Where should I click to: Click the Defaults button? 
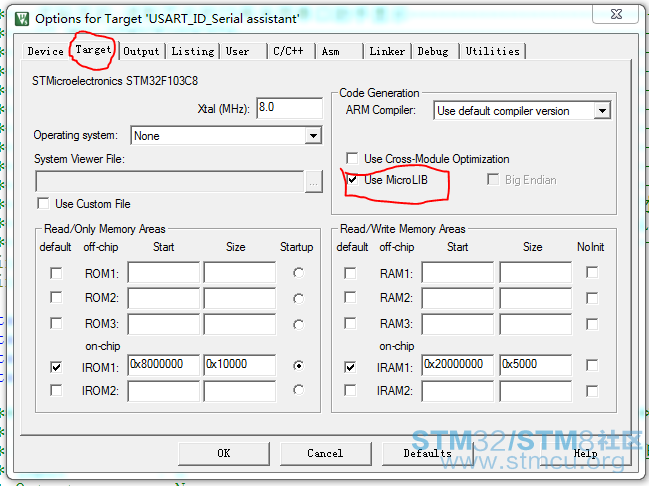427,453
